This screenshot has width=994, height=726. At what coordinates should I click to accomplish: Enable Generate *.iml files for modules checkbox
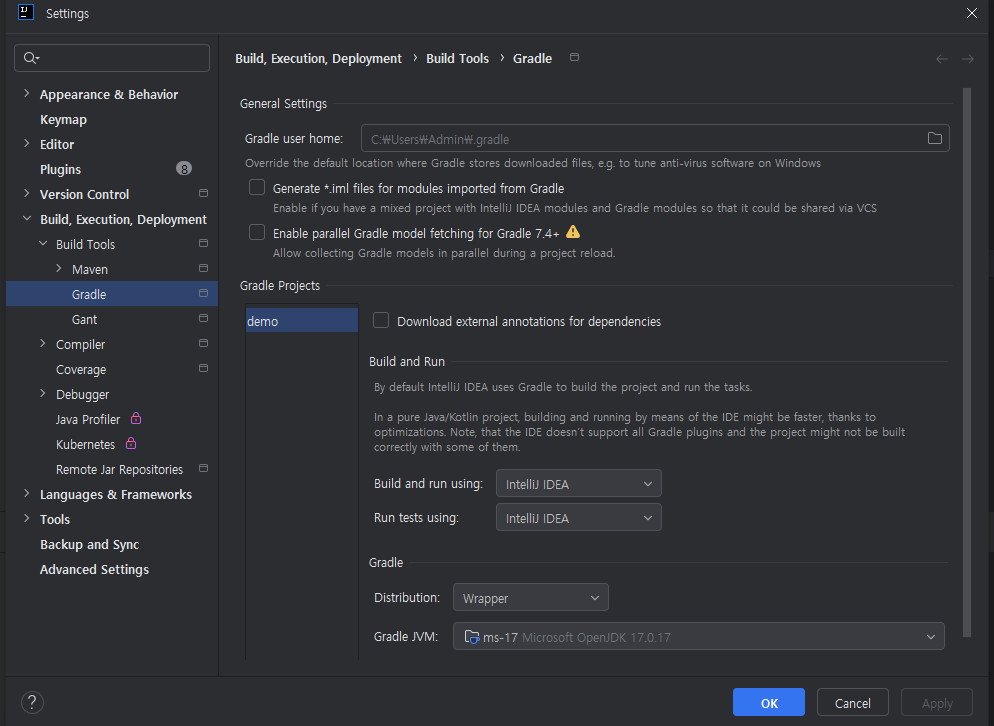tap(257, 187)
